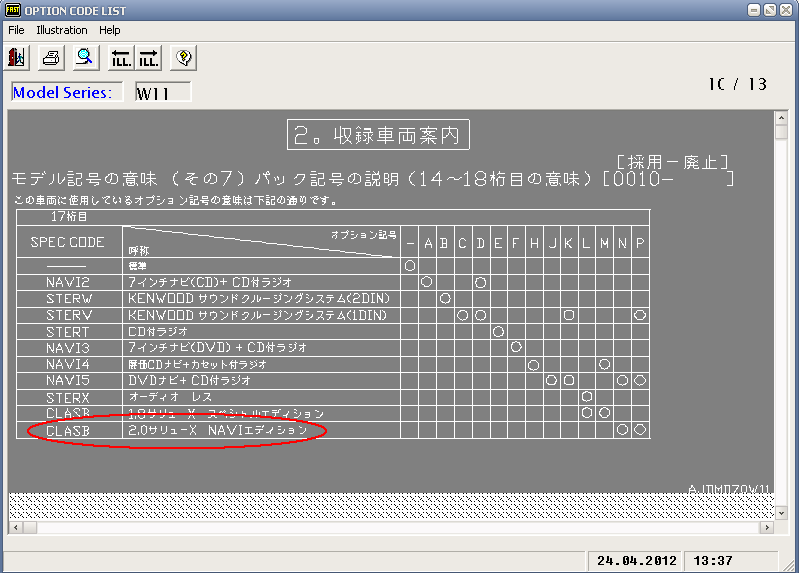Click the exit door icon in toolbar

pyautogui.click(x=18, y=58)
